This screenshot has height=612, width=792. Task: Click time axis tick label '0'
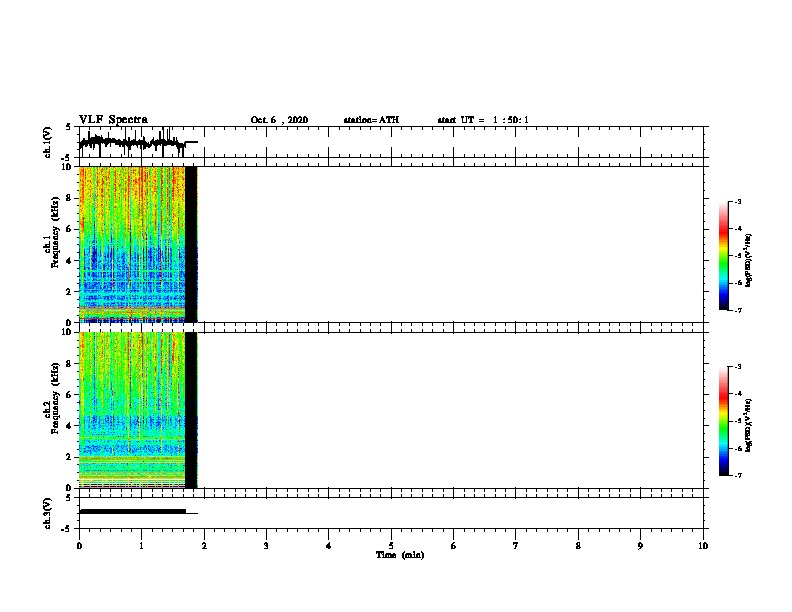[79, 545]
